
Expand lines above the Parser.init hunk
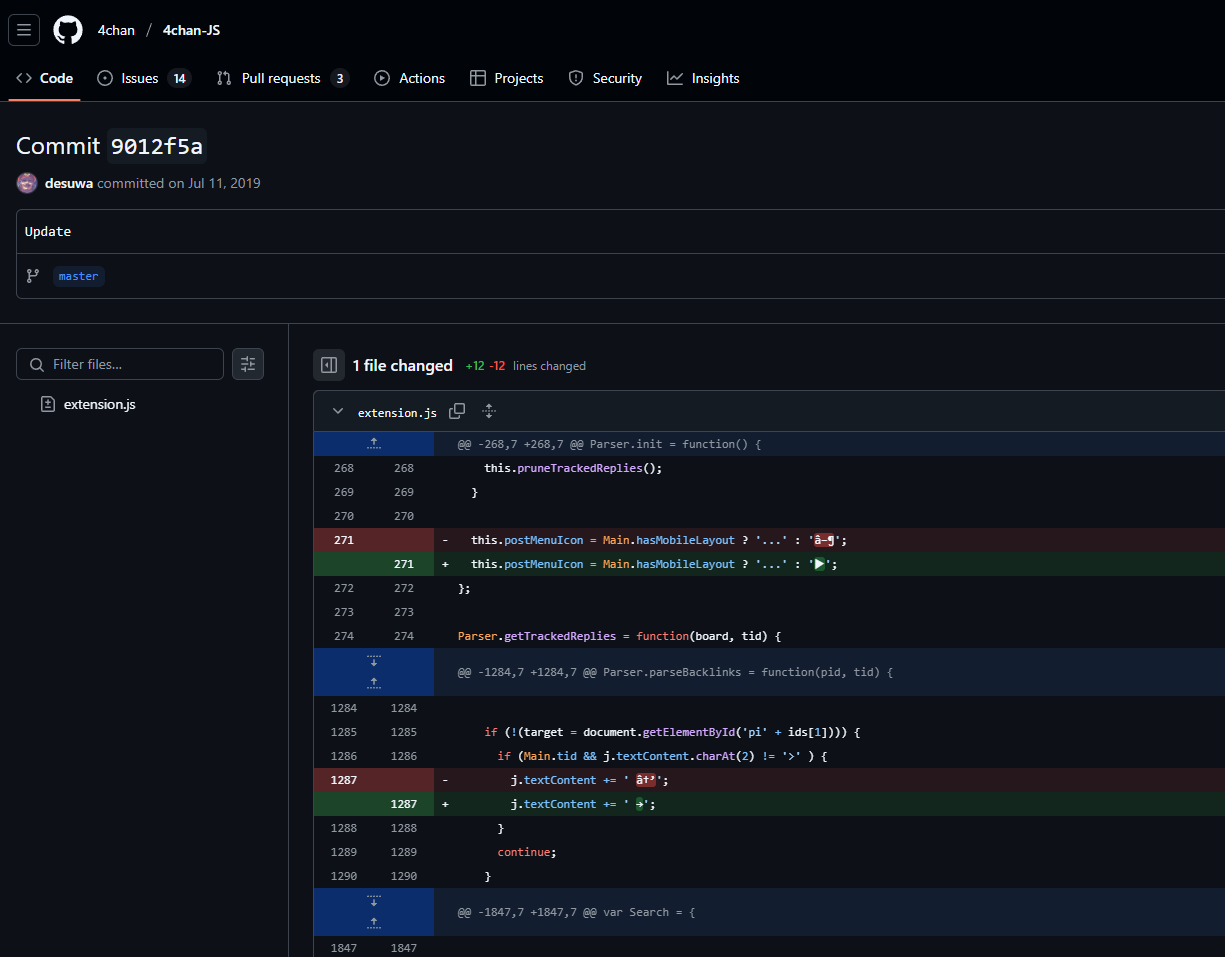point(374,443)
